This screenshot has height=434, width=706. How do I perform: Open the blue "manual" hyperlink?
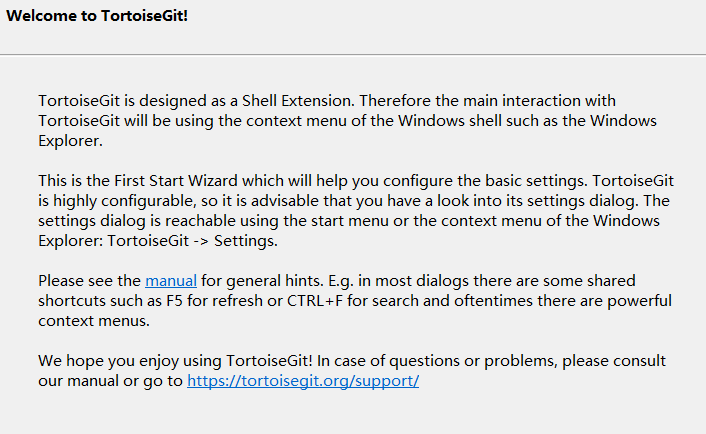point(171,281)
